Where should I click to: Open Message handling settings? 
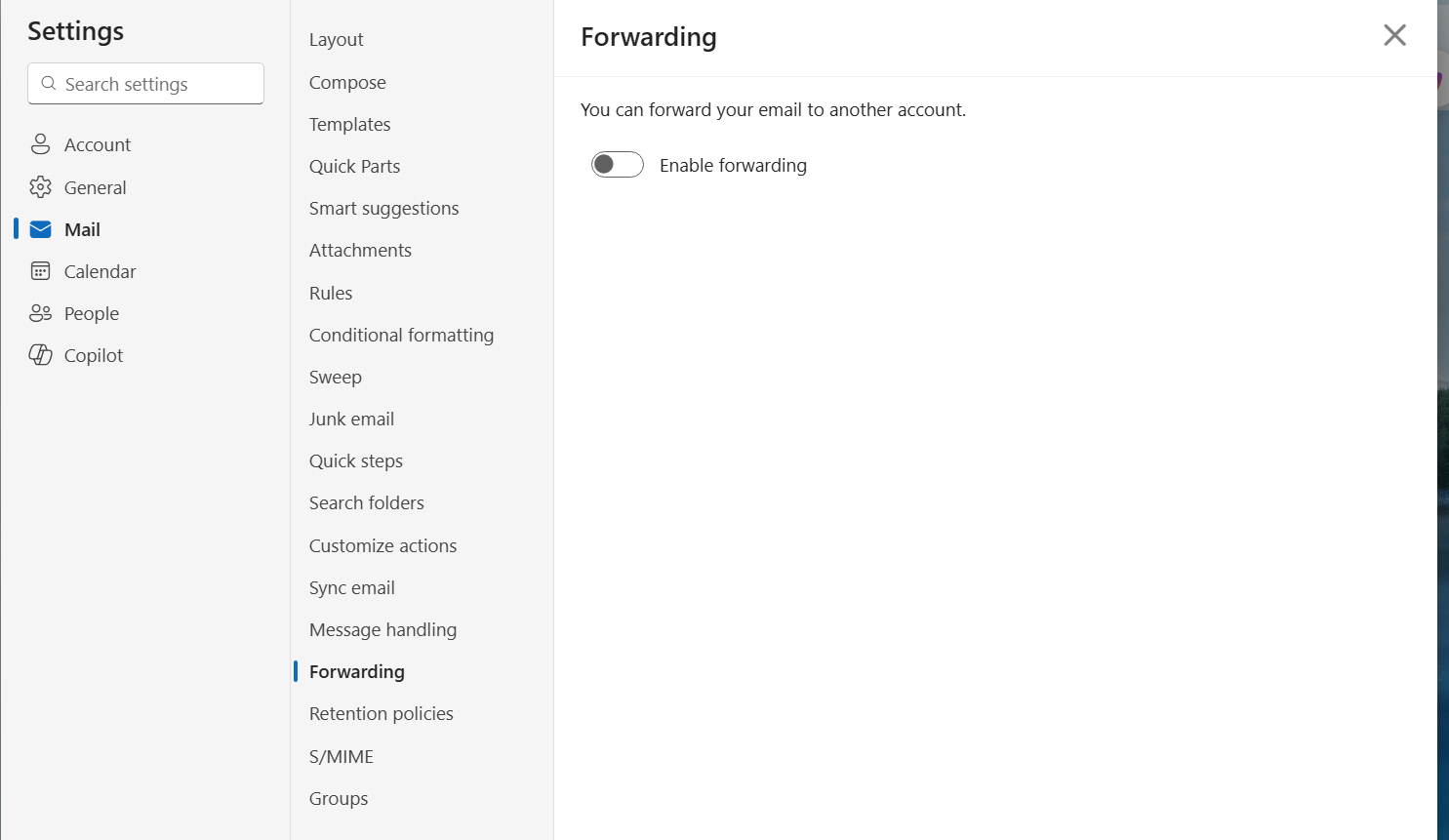click(x=382, y=629)
